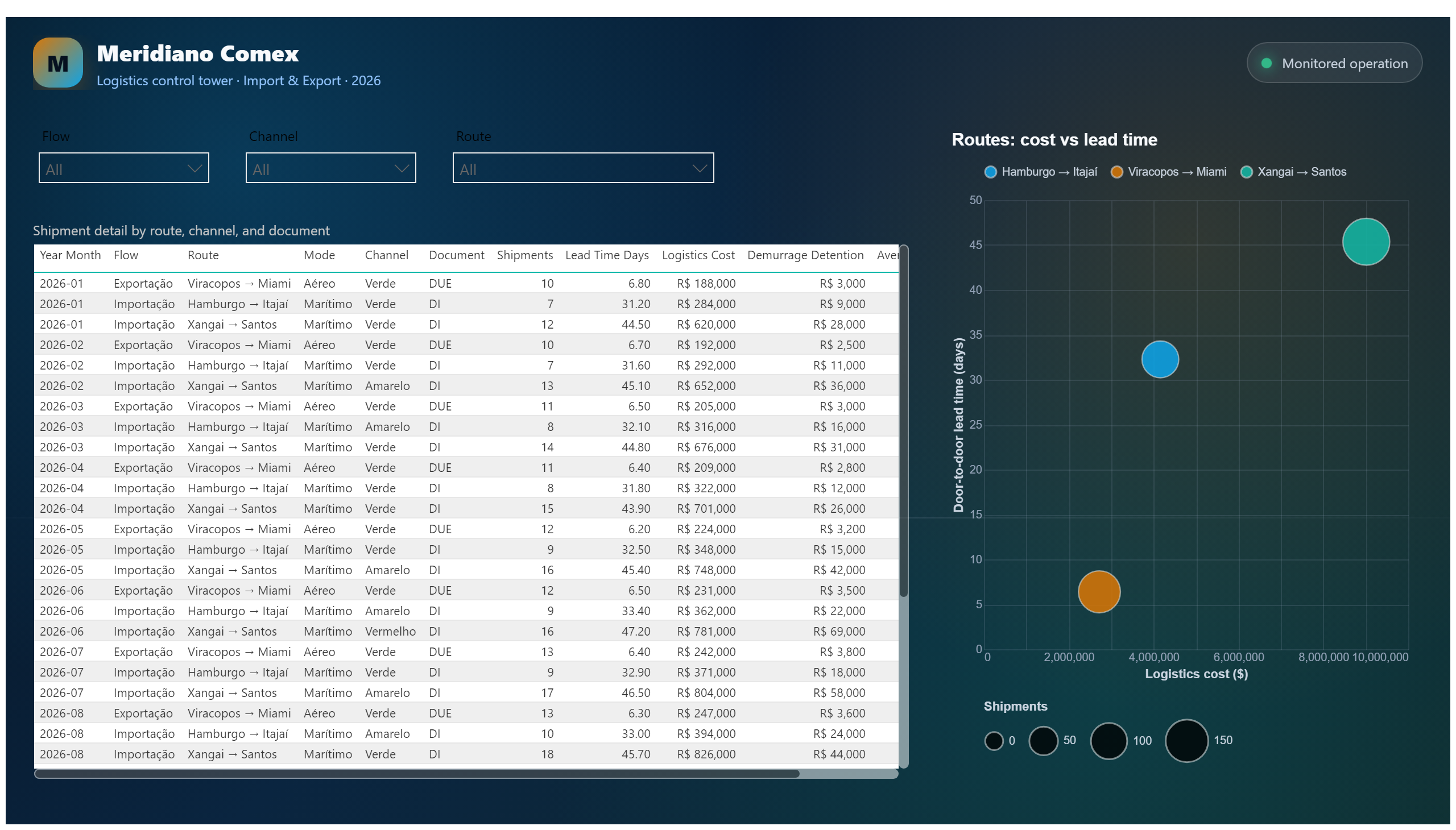Sort by Logistics Cost column header

tap(697, 255)
